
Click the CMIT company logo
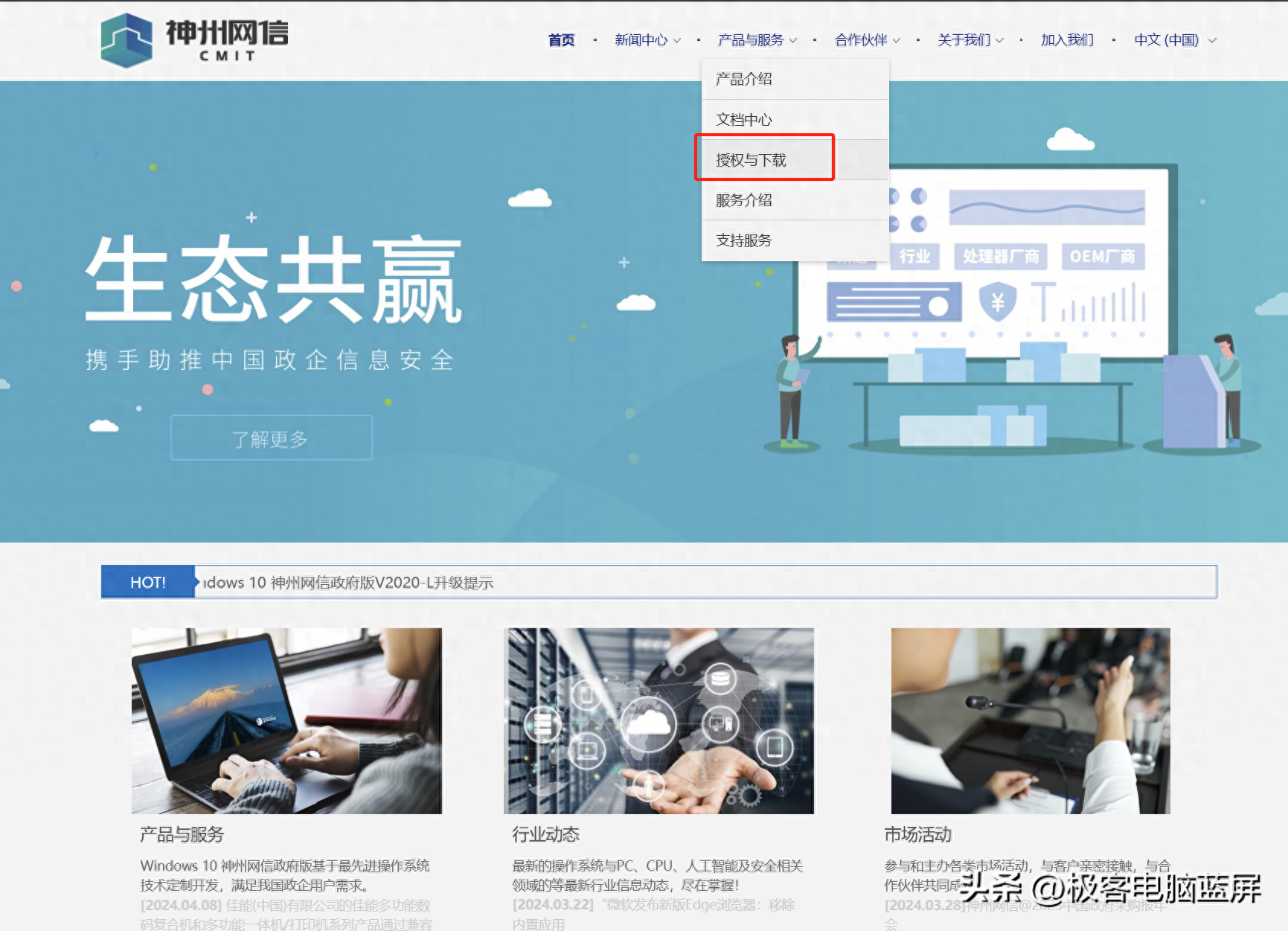[195, 40]
